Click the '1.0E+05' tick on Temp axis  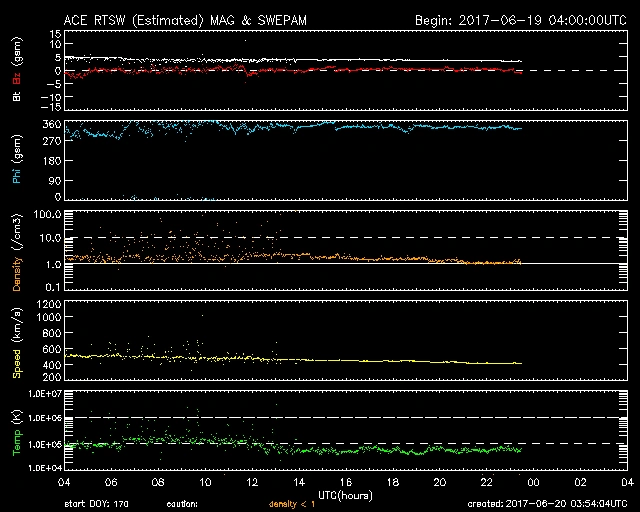pyautogui.click(x=45, y=445)
